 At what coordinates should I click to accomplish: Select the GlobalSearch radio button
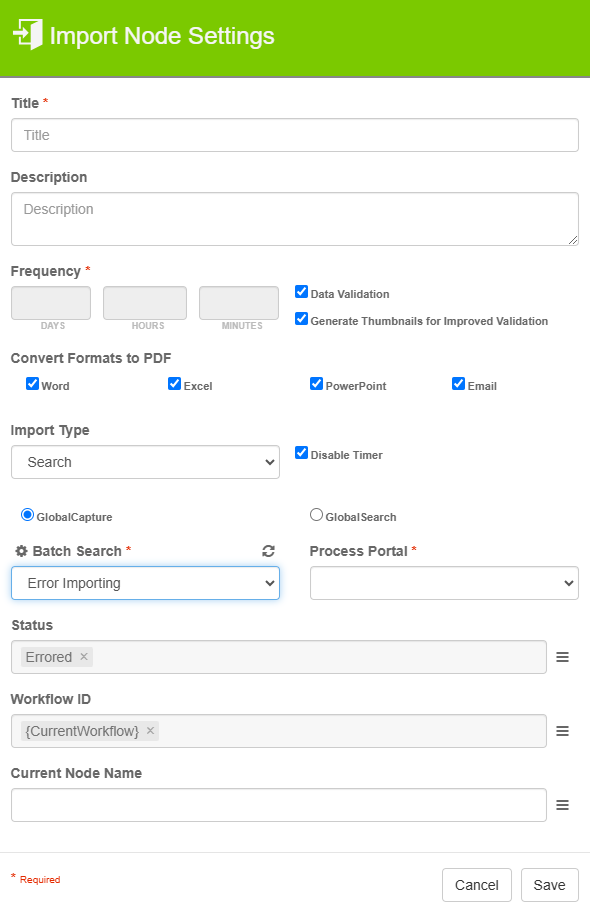[x=316, y=514]
